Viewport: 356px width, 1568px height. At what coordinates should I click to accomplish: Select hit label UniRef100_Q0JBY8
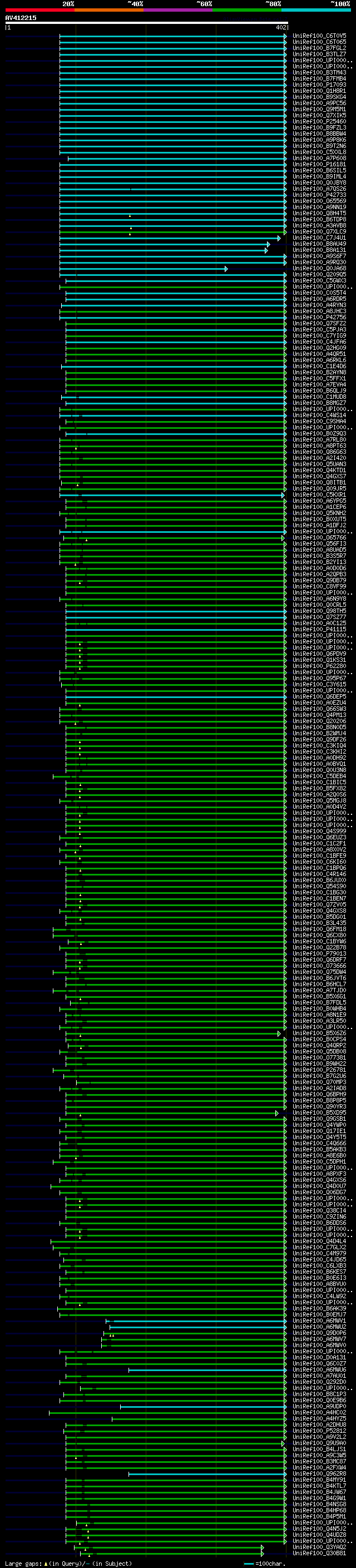pyautogui.click(x=319, y=182)
